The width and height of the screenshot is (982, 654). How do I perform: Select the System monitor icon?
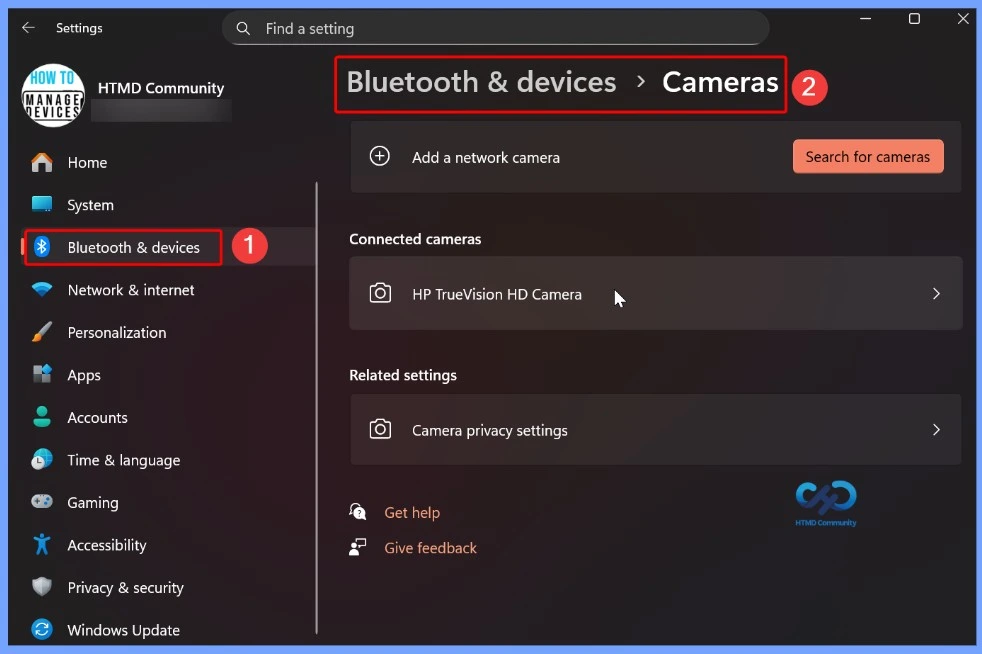tap(42, 205)
